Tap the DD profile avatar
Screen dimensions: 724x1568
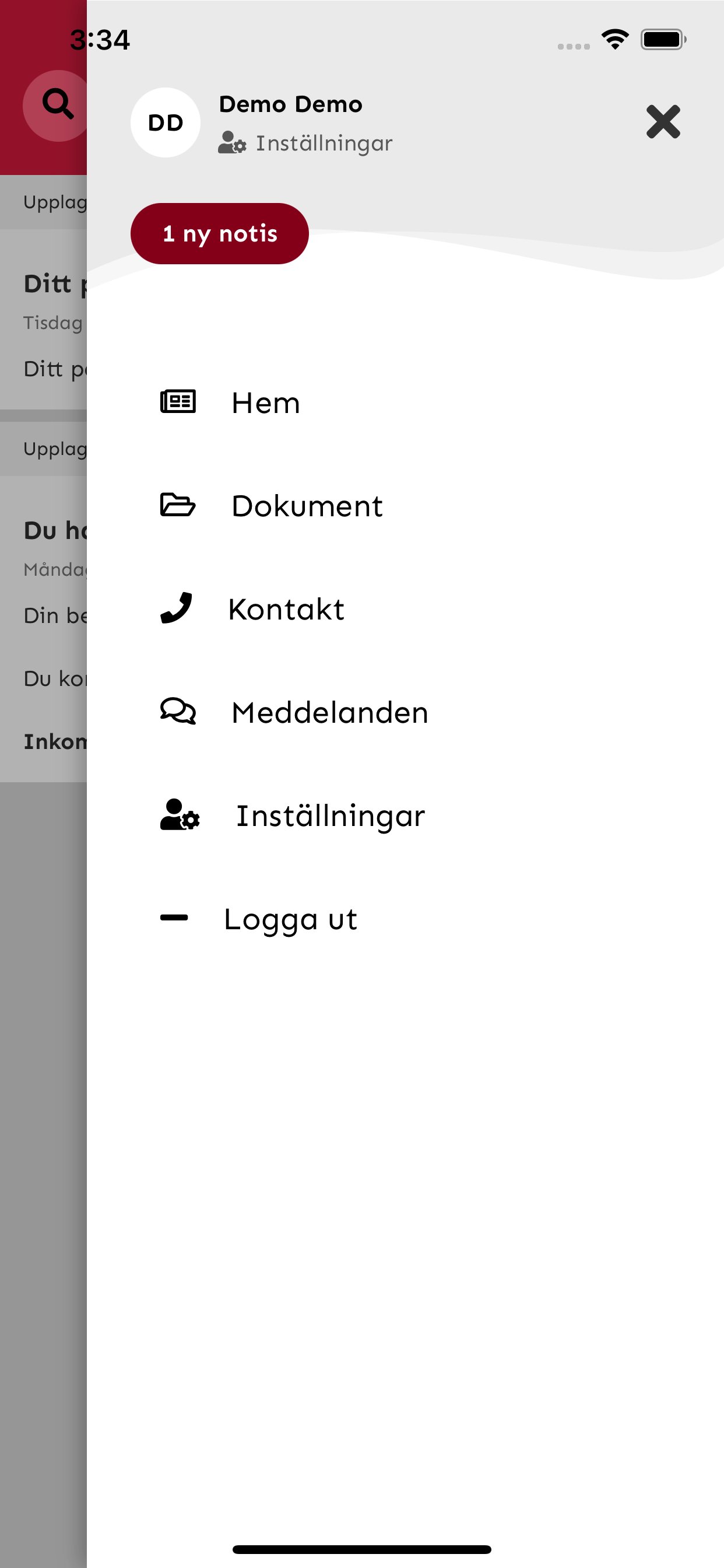(166, 123)
